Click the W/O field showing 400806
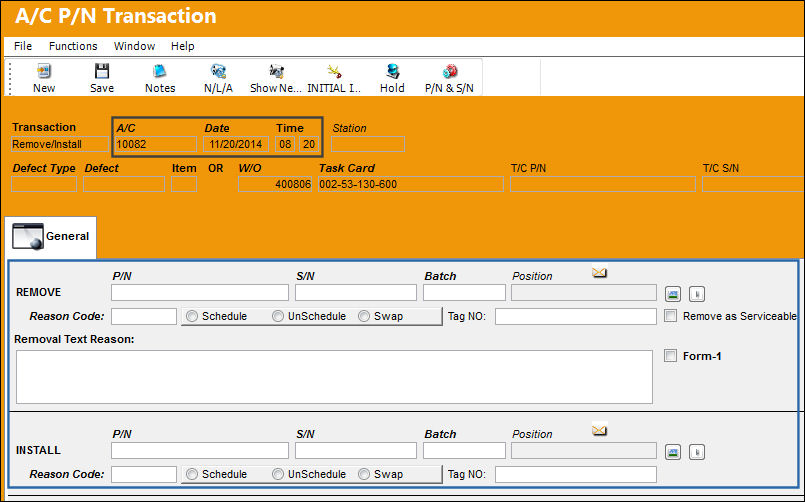Viewport: 805px width, 502px height. (275, 184)
